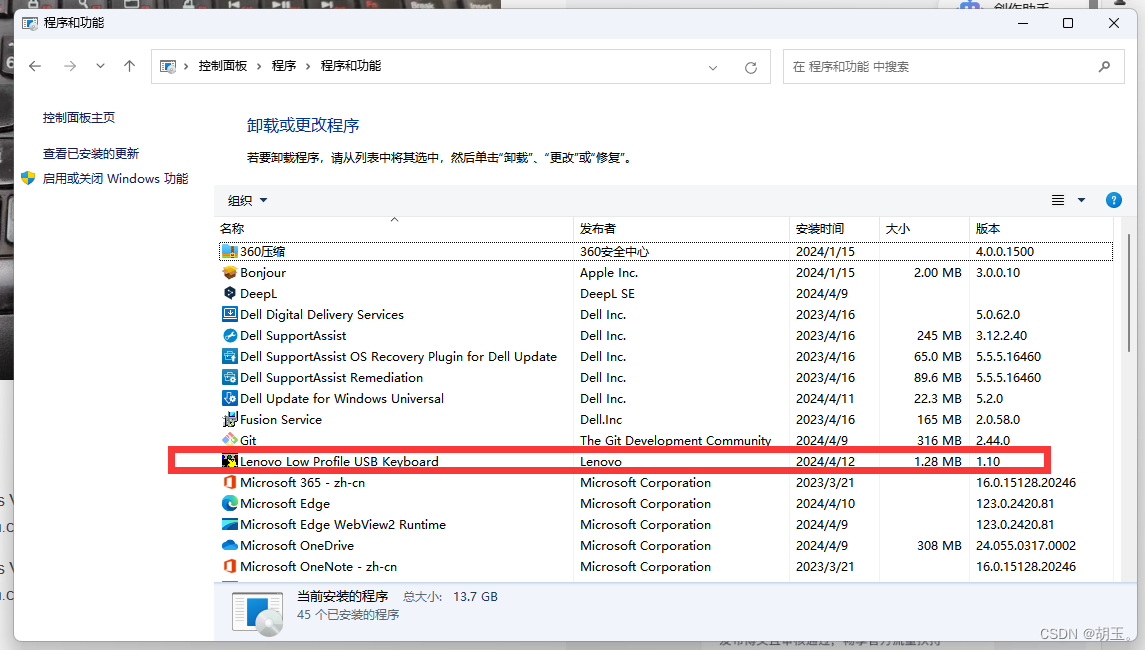Image resolution: width=1145 pixels, height=650 pixels.
Task: Select the 程序 breadcrumb
Action: 283,66
